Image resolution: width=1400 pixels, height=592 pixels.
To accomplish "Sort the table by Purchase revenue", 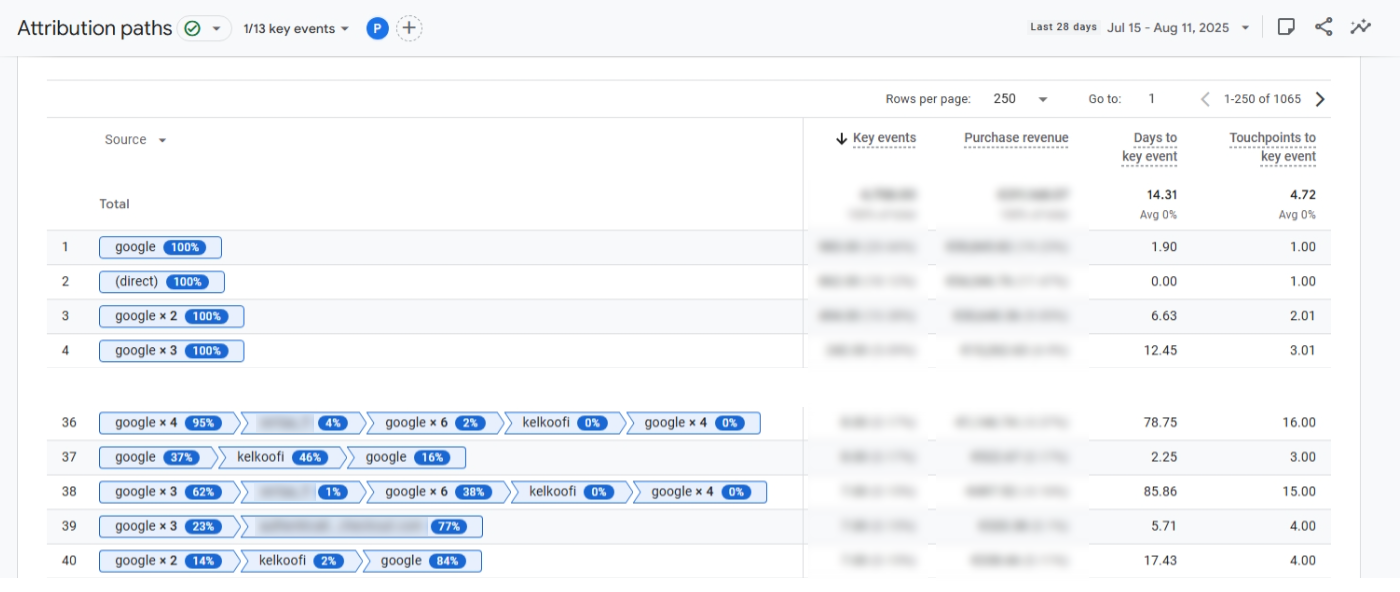I will coord(1016,137).
